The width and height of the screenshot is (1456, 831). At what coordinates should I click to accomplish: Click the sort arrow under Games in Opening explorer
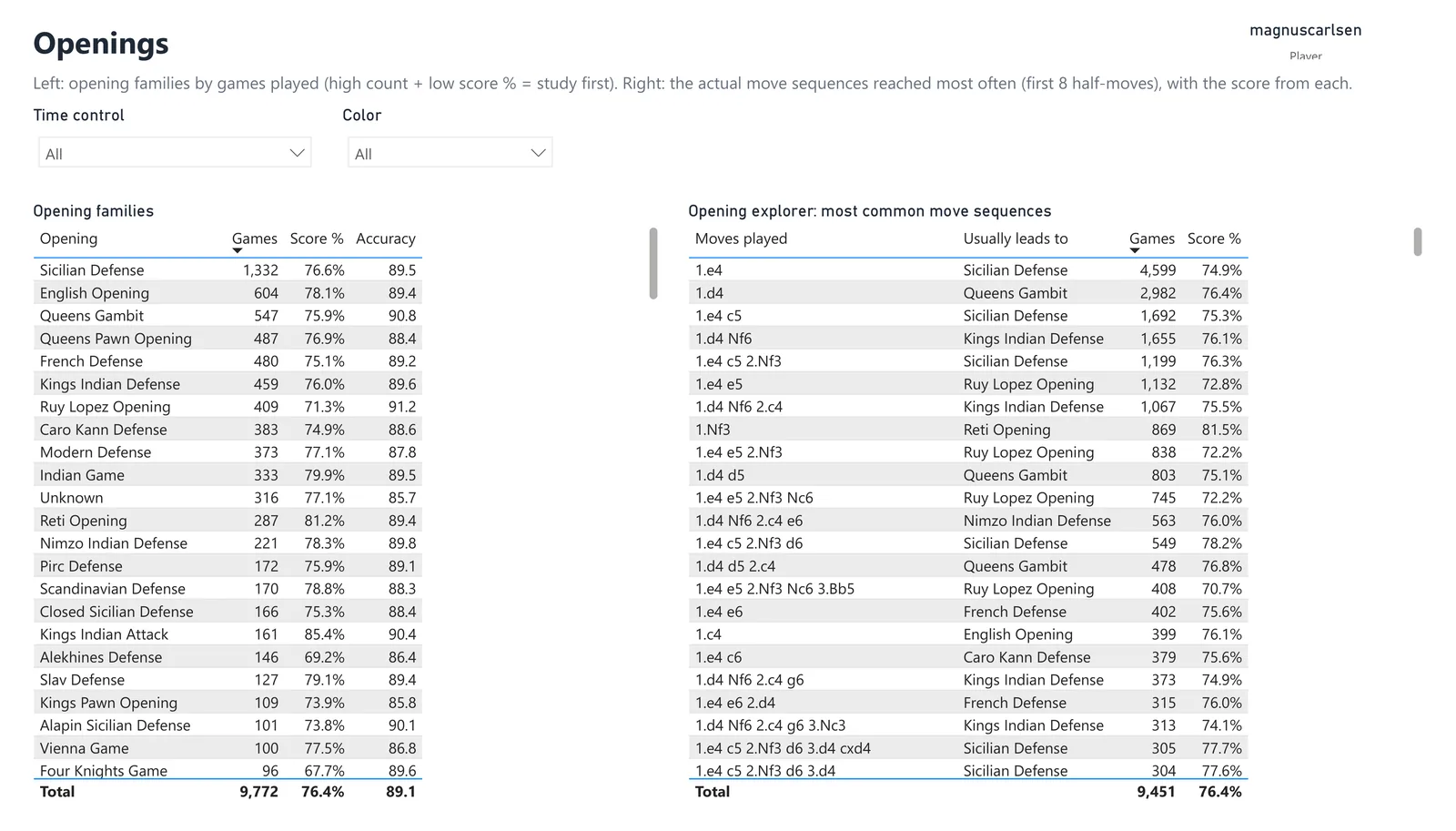pyautogui.click(x=1135, y=251)
